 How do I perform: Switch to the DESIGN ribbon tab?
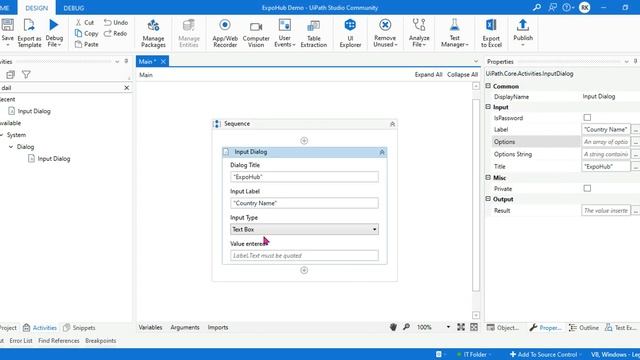[x=36, y=8]
